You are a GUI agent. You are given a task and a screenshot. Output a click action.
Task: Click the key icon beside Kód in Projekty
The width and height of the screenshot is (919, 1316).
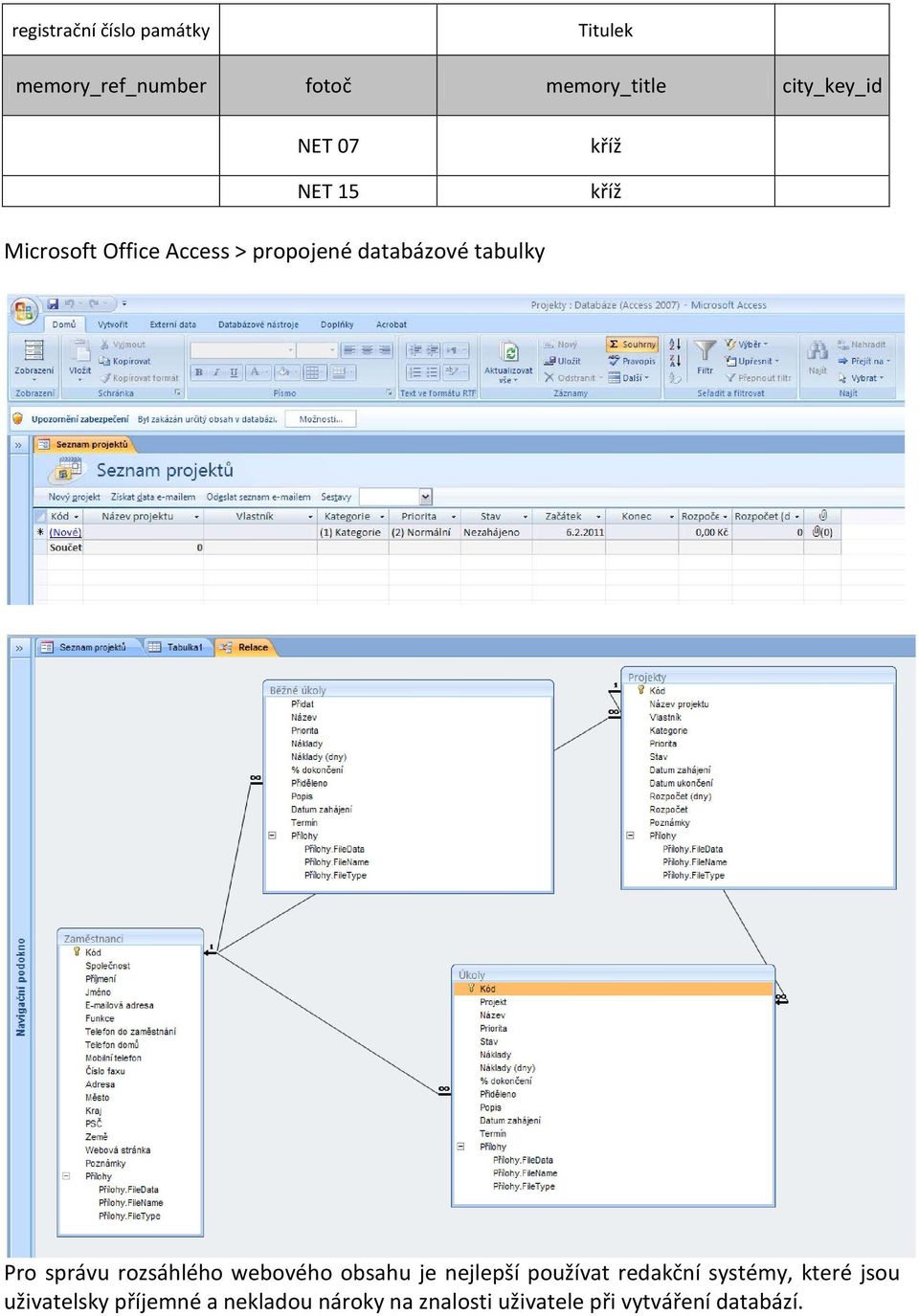641,690
